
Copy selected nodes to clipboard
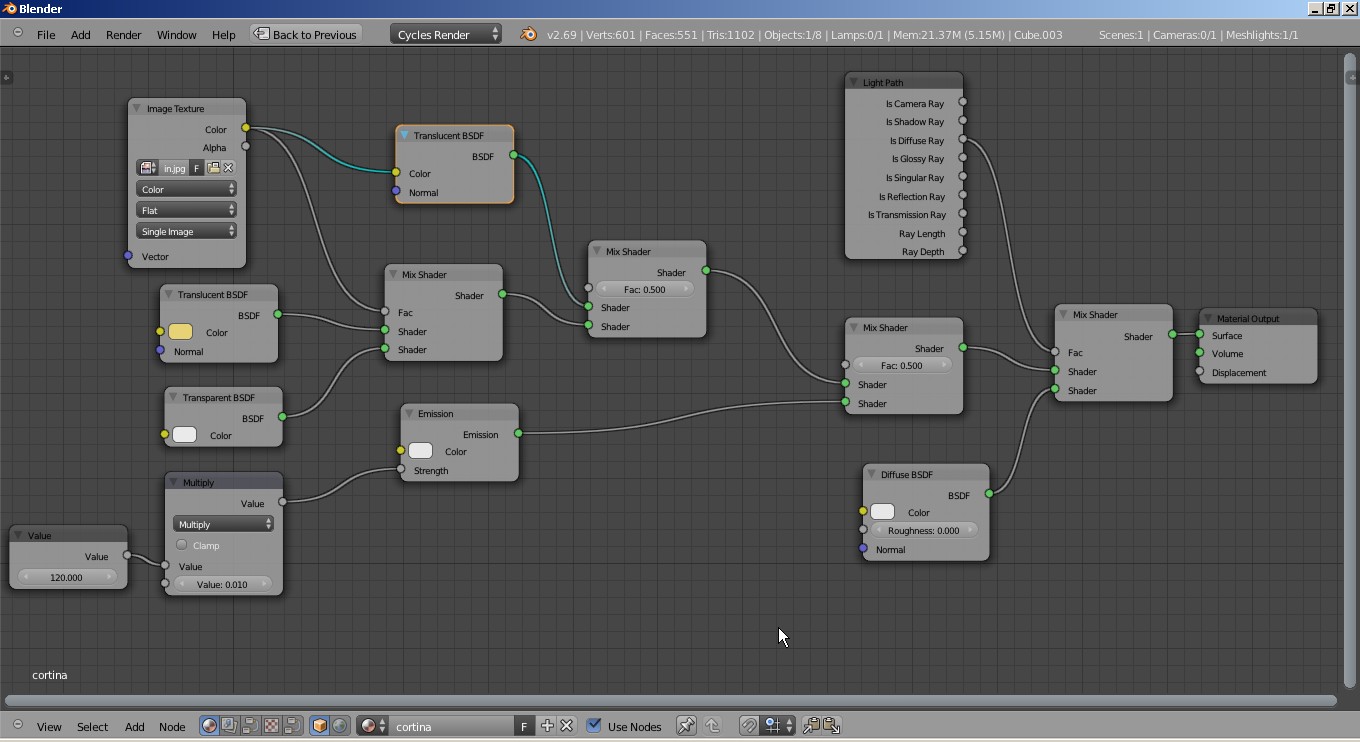click(811, 726)
